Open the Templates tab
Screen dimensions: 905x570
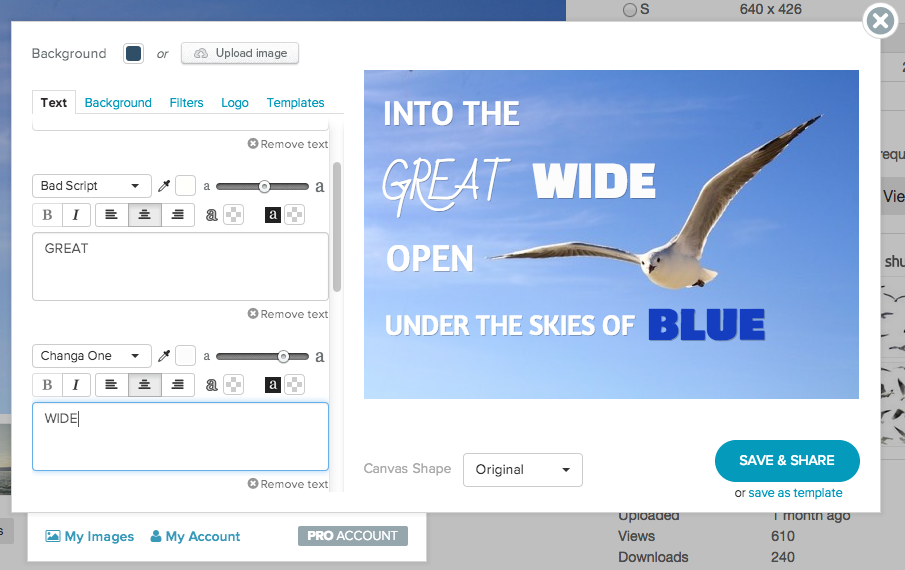(296, 103)
